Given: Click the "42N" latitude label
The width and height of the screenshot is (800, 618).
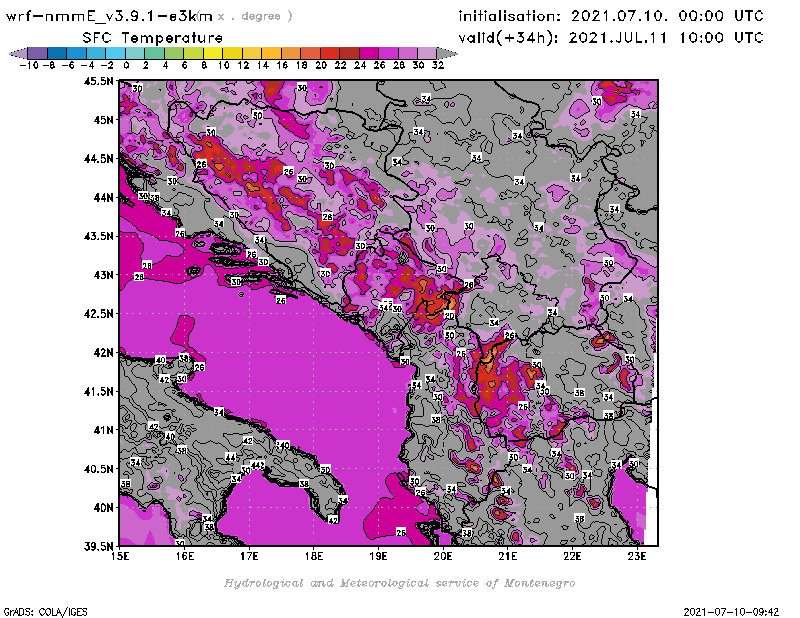Looking at the screenshot, I should tap(104, 353).
